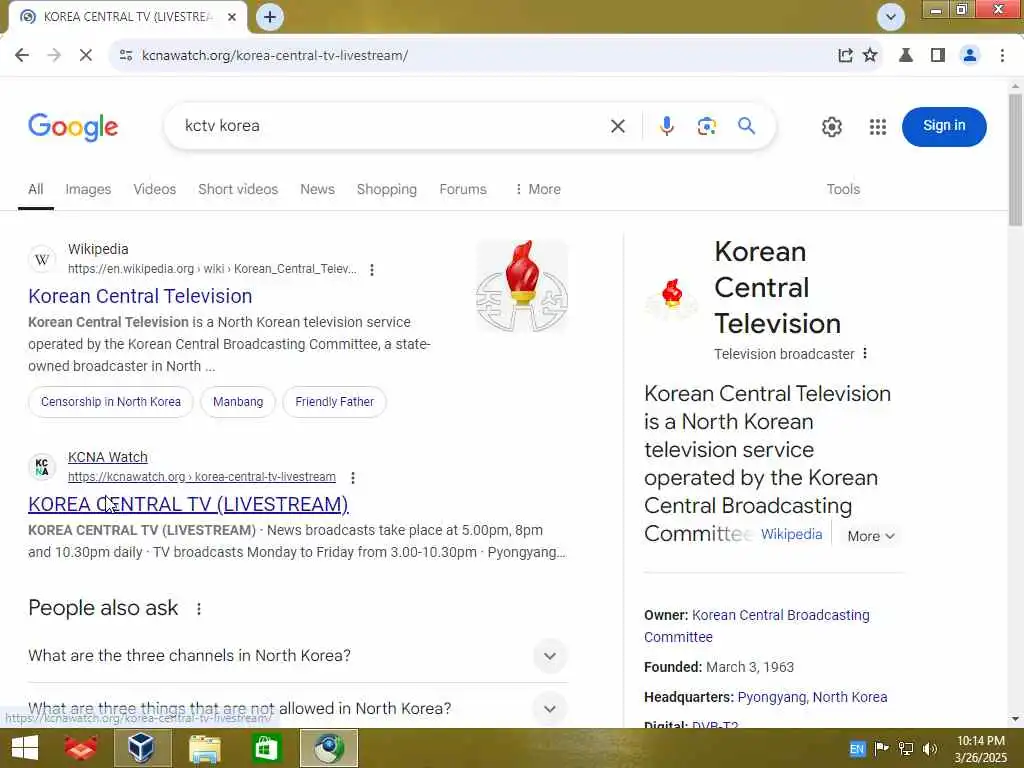Viewport: 1024px width, 768px height.
Task: Click the KCNA Watch site favicon
Action: click(42, 467)
